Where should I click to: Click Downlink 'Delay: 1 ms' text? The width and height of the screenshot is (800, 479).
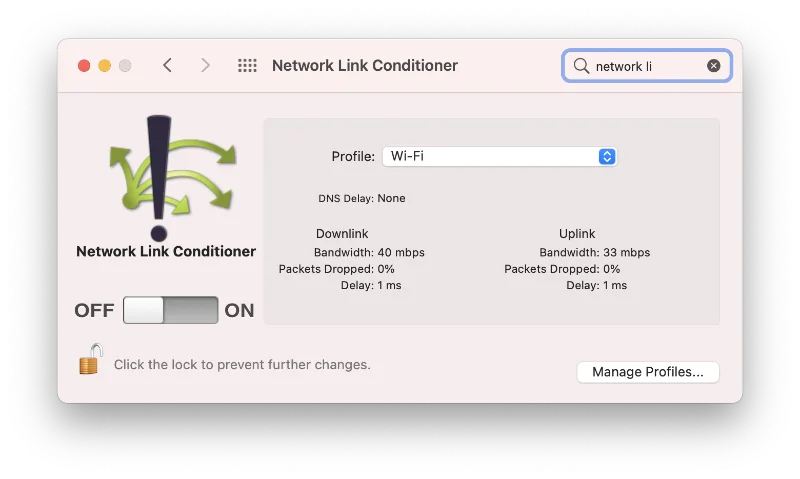click(371, 285)
